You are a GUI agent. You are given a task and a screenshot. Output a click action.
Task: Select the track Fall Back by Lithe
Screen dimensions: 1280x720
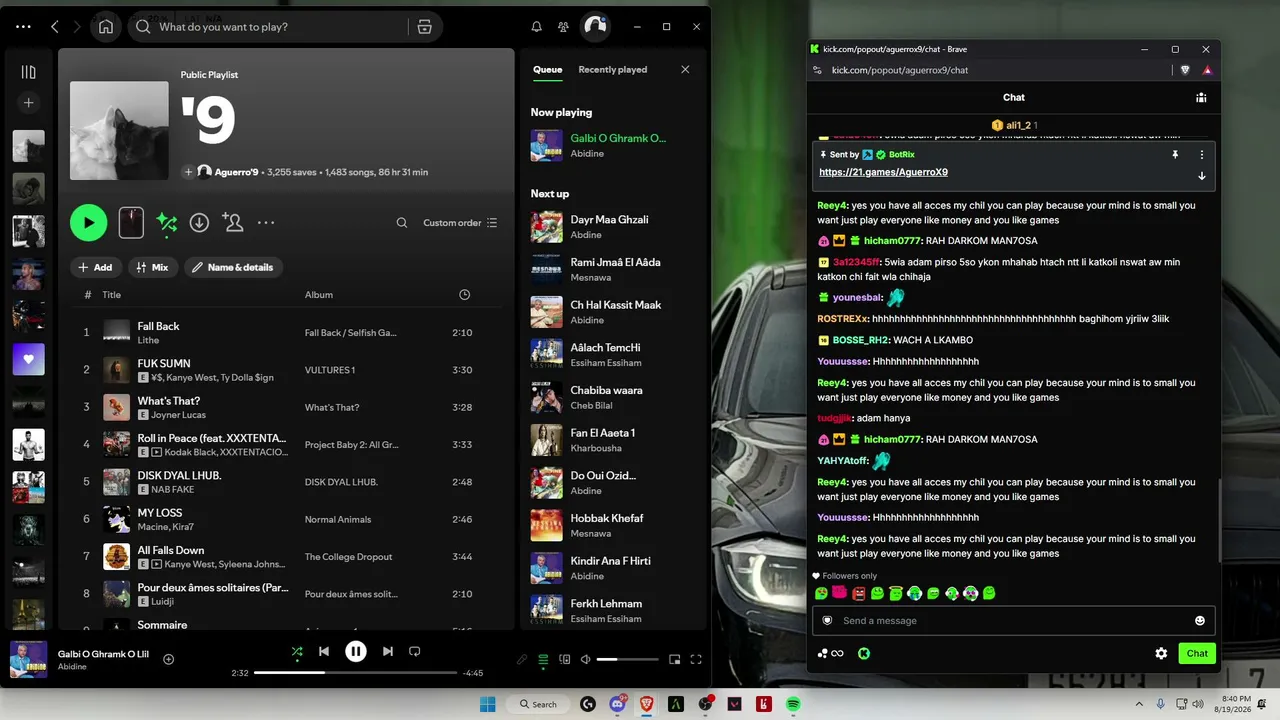[286, 332]
